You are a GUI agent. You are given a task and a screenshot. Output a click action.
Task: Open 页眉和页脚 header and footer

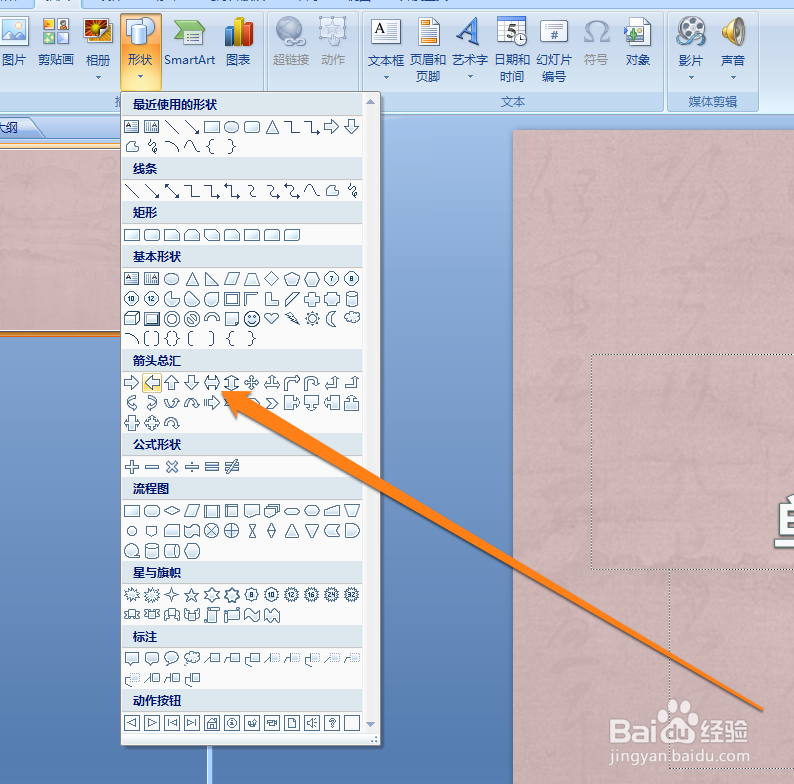coord(428,50)
